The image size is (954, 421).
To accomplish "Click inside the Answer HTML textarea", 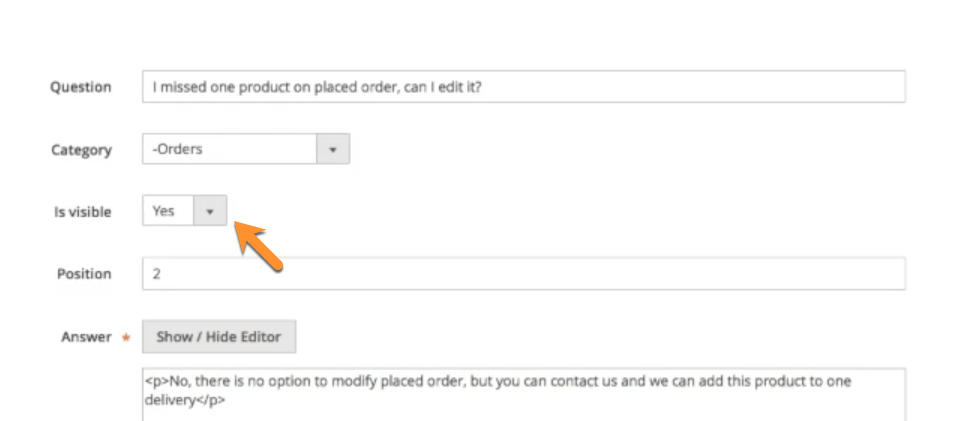I will click(523, 395).
